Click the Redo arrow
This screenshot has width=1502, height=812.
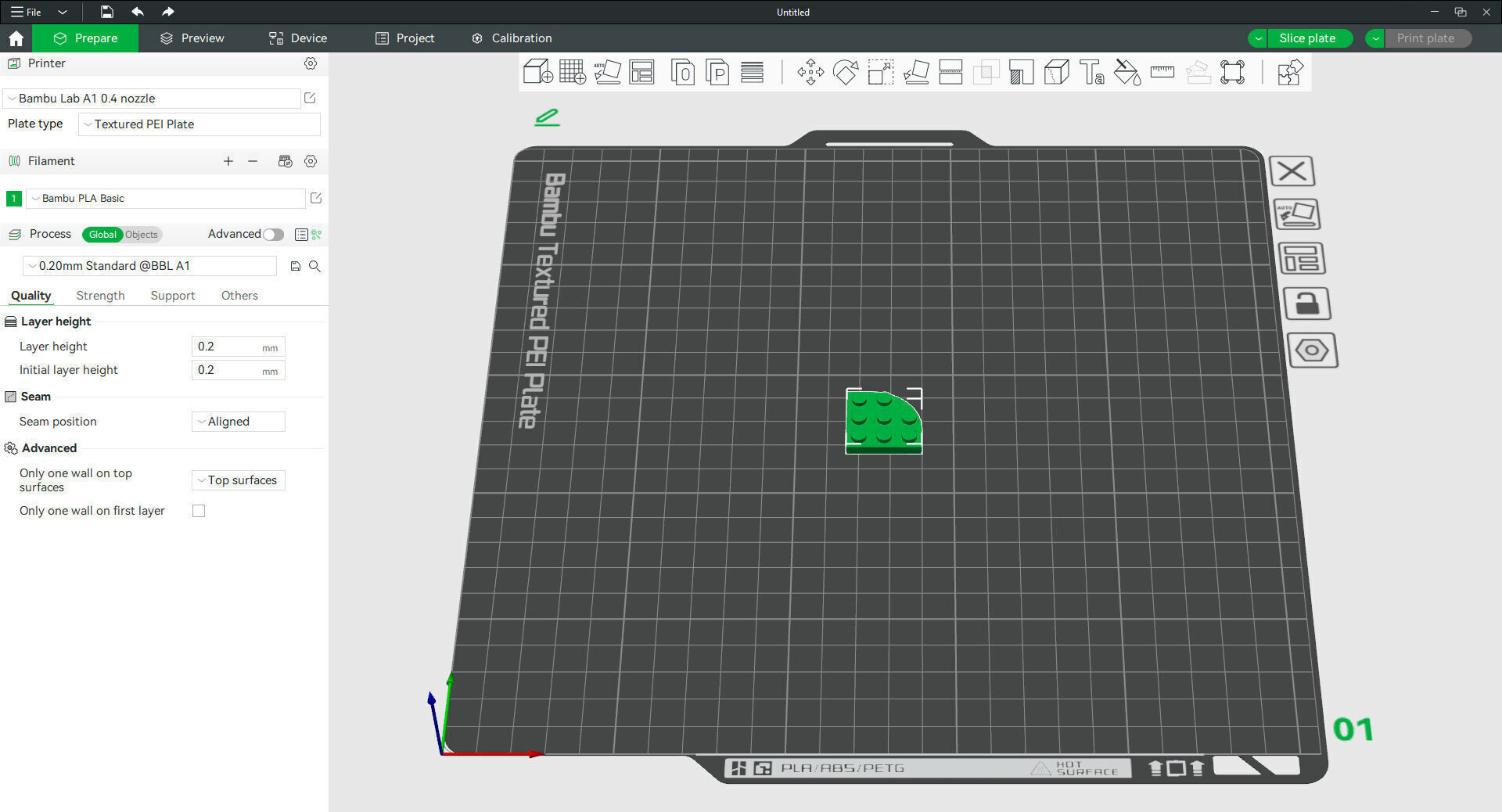[167, 12]
